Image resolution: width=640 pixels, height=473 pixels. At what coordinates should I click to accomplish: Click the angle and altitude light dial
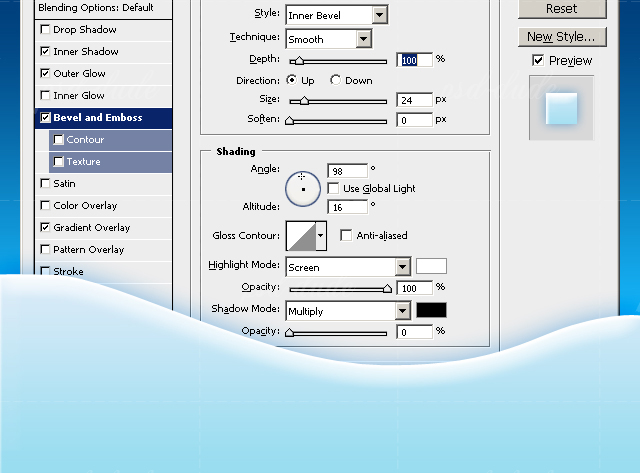click(303, 189)
